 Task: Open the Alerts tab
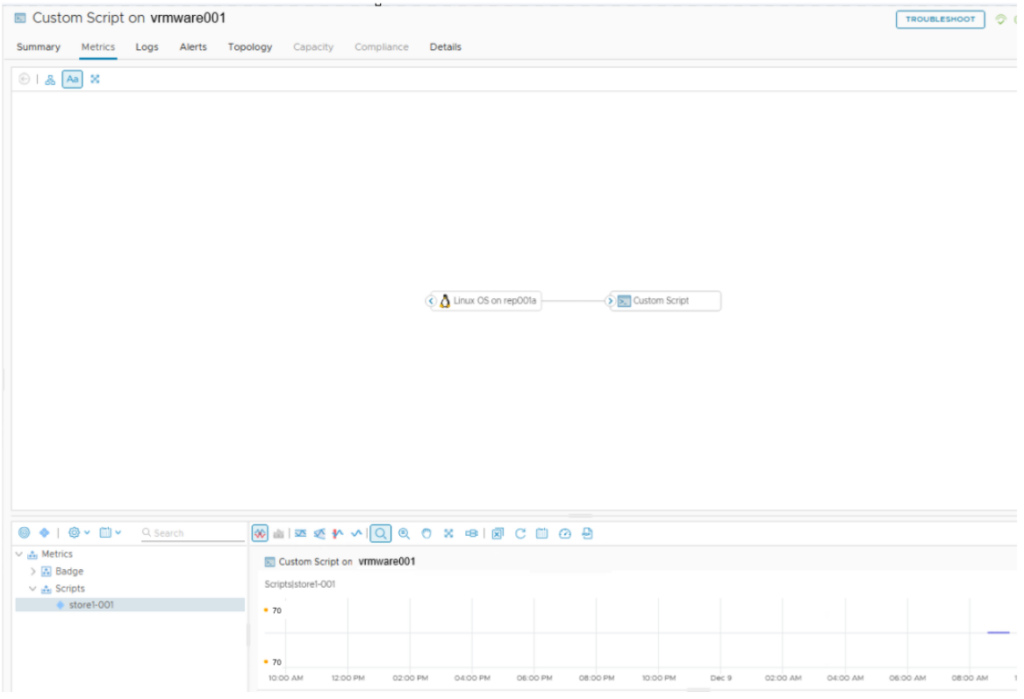193,47
